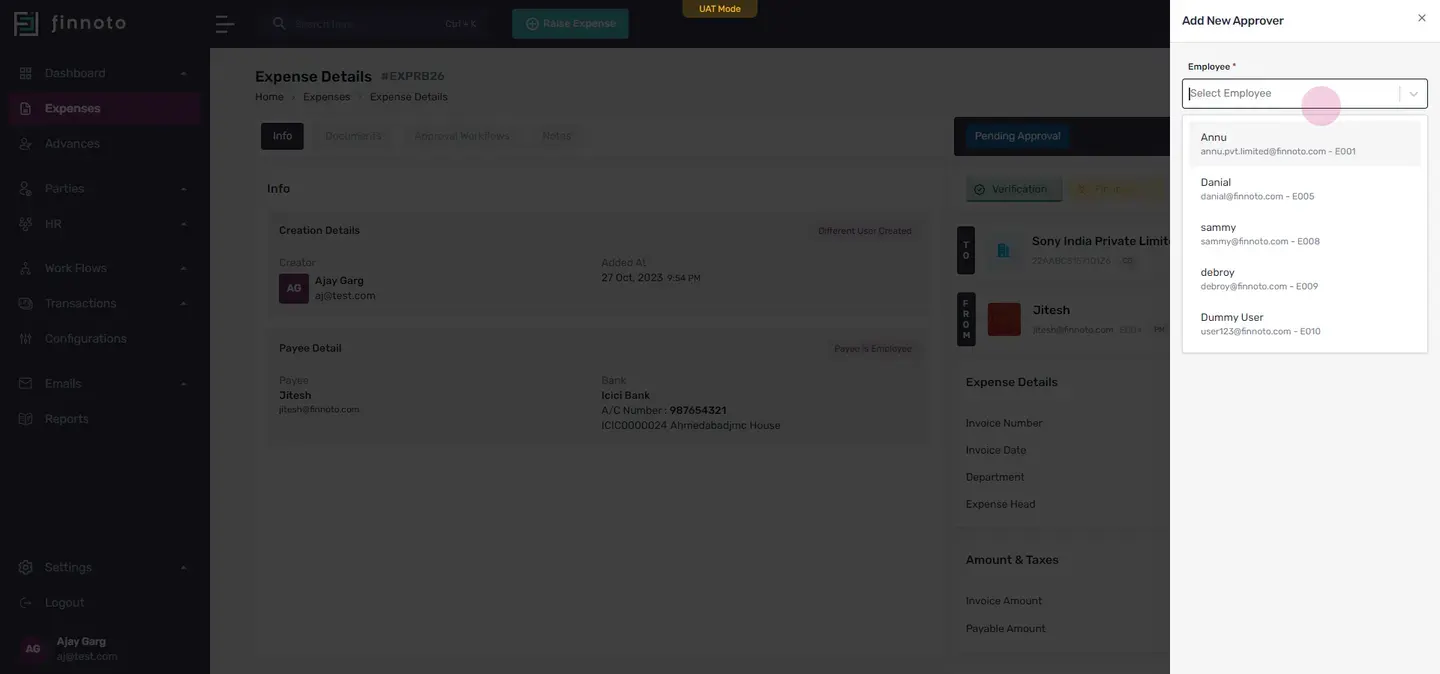Click the Jitesh red avatar thumbnail
The image size is (1440, 674).
[1004, 319]
